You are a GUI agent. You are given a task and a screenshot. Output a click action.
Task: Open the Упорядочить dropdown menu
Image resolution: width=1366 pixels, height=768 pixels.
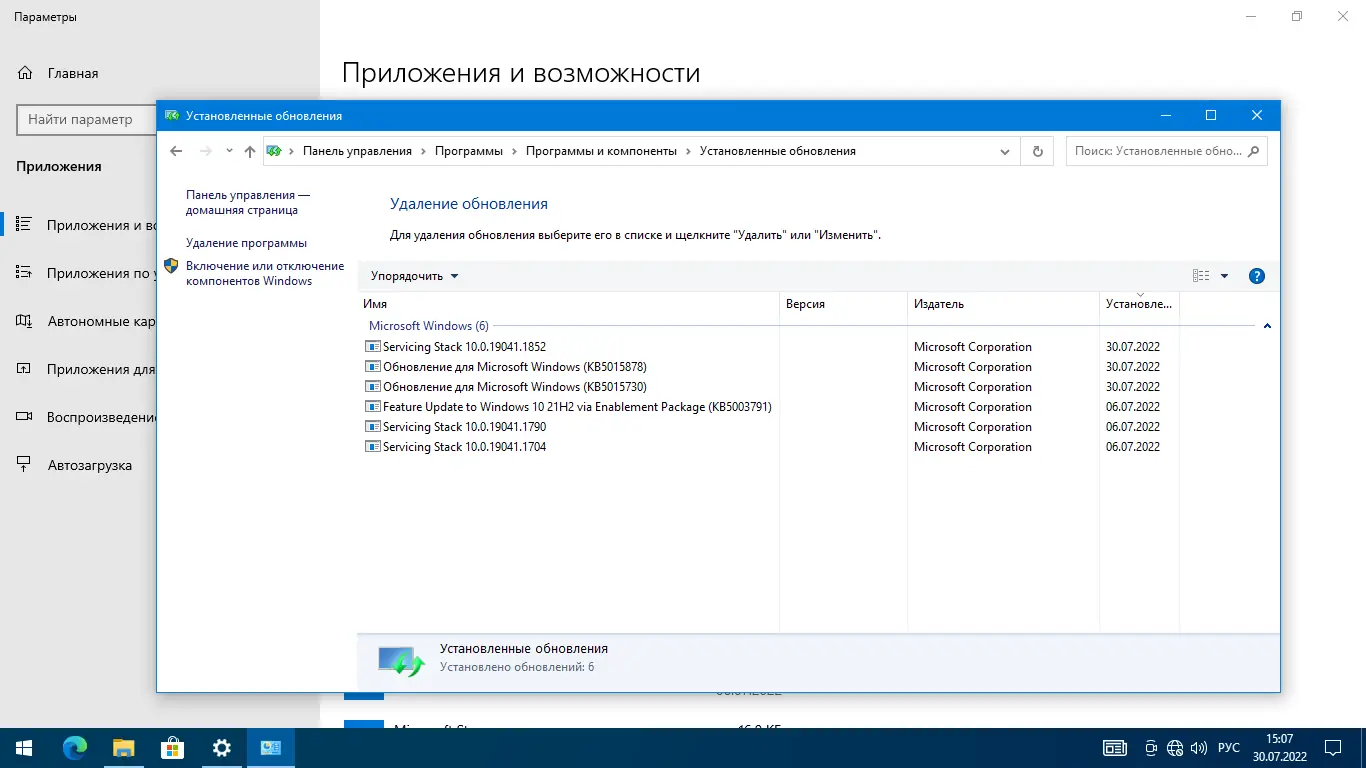413,275
